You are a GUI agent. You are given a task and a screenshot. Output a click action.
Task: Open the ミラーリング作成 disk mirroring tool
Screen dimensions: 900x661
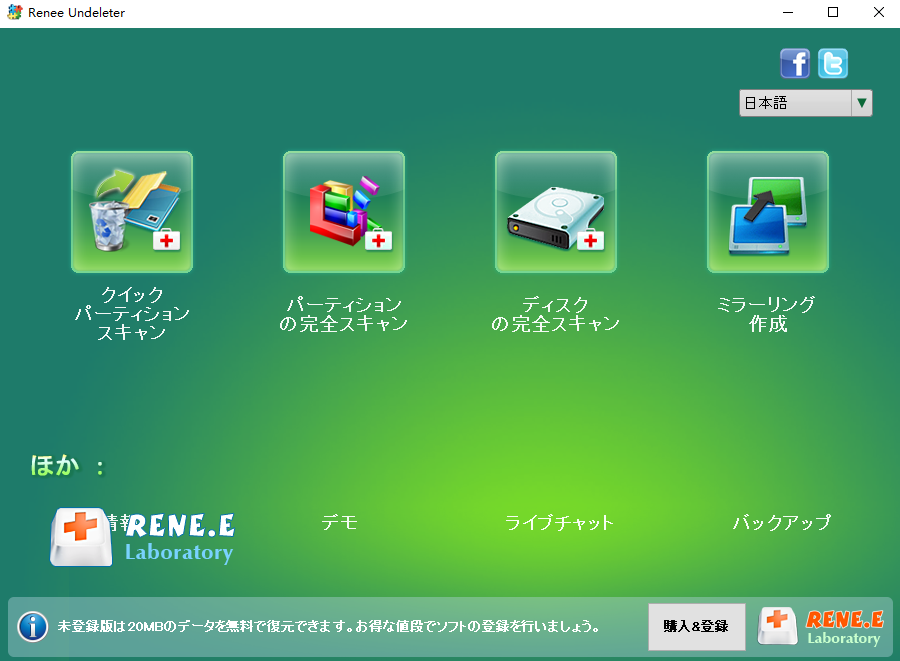[x=767, y=211]
